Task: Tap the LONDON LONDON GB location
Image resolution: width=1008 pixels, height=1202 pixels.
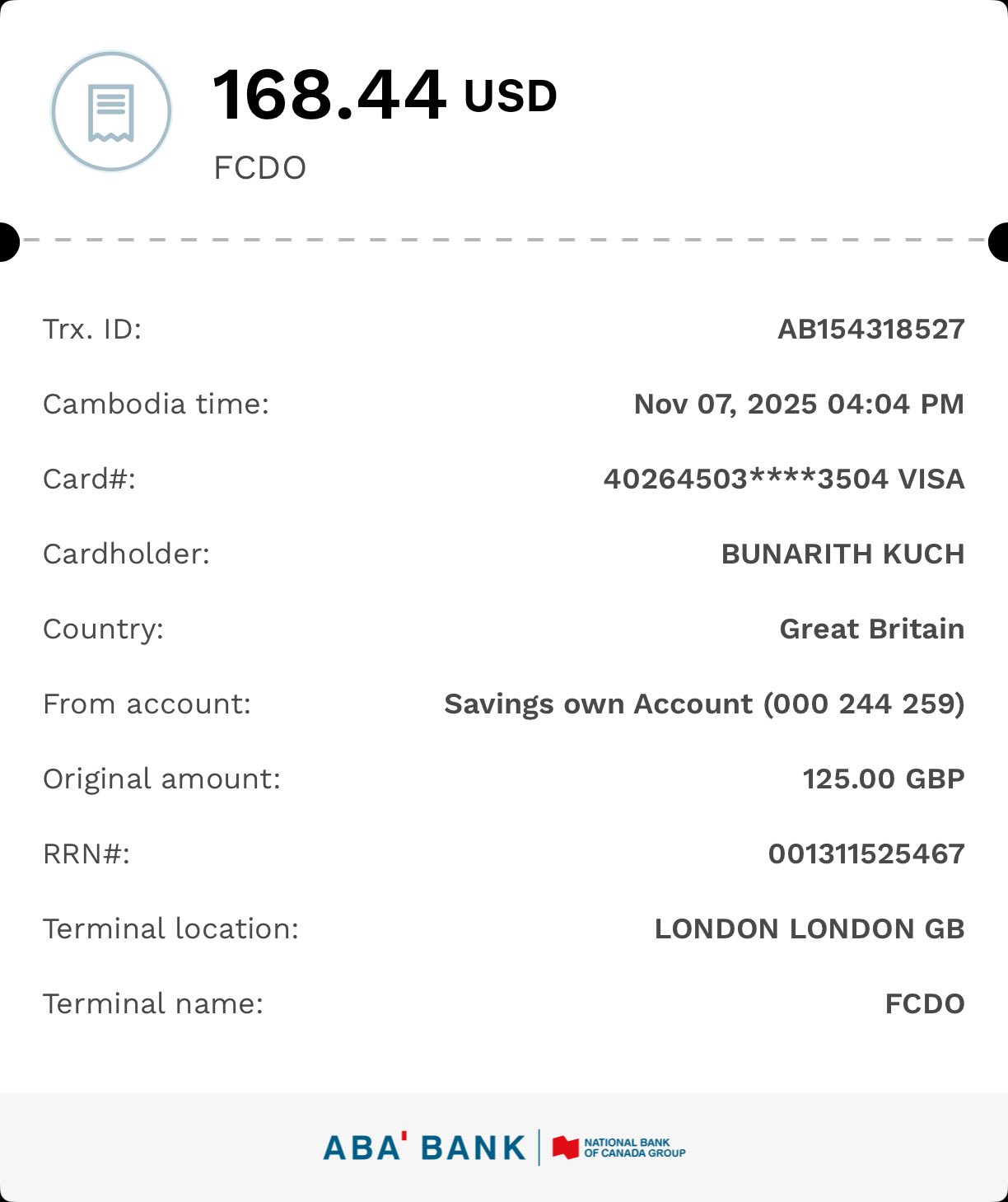Action: (809, 929)
